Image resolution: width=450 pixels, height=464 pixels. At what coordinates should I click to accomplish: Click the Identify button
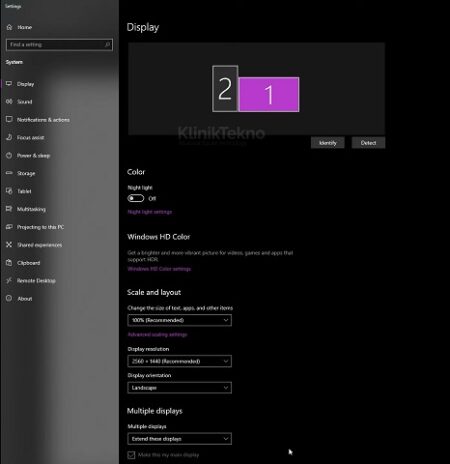pyautogui.click(x=328, y=143)
